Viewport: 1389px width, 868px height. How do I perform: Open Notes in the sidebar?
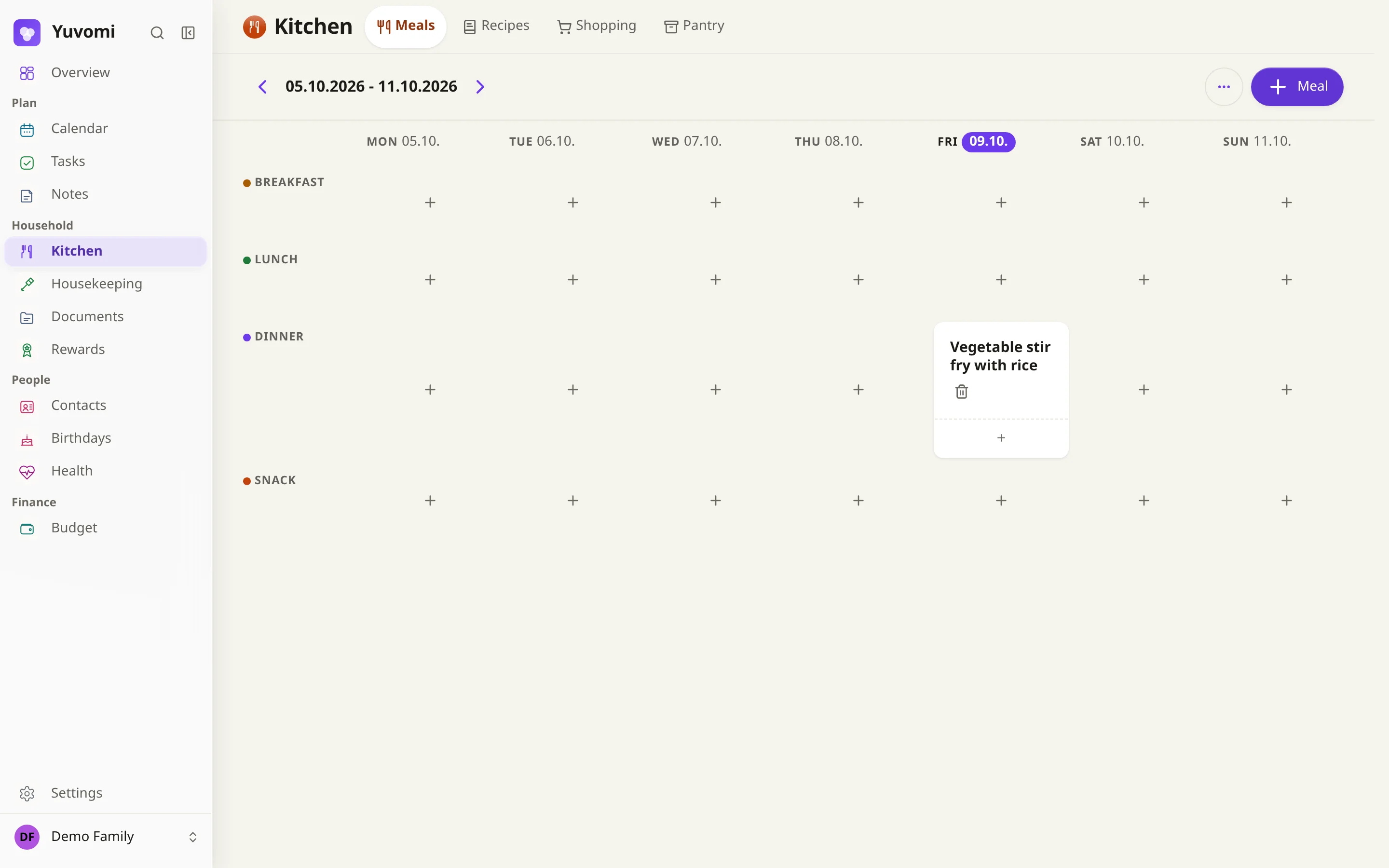coord(106,195)
